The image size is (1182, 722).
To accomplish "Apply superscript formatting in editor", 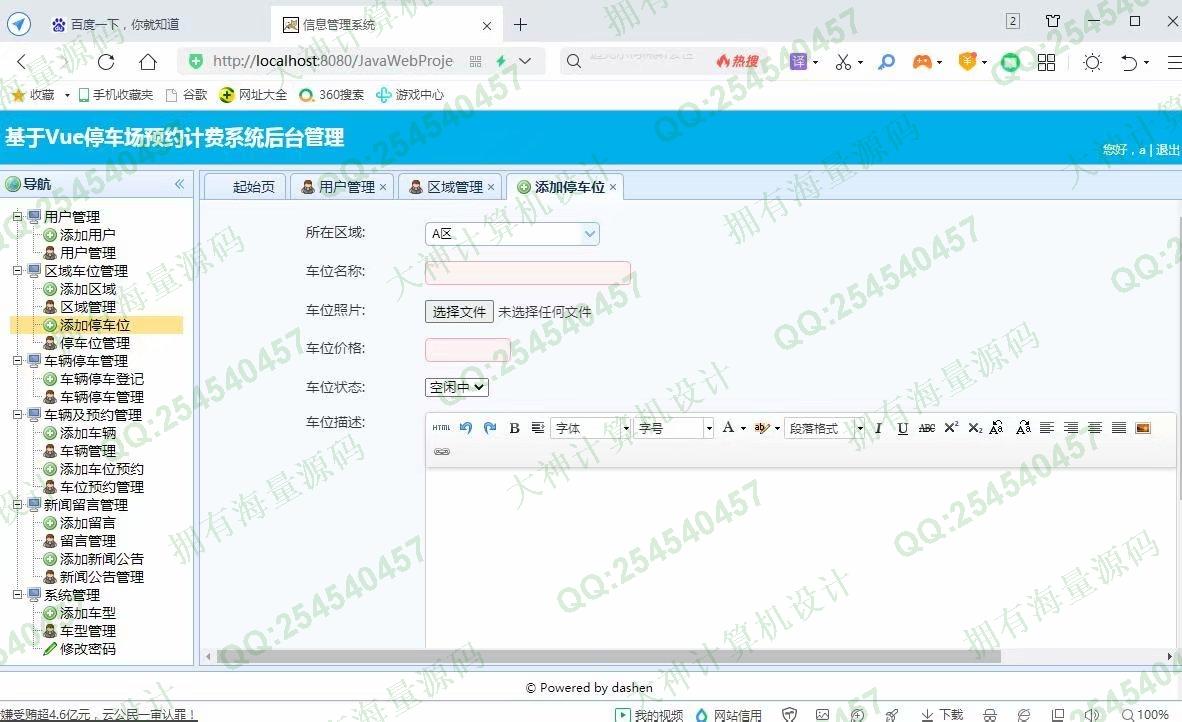I will (x=951, y=428).
